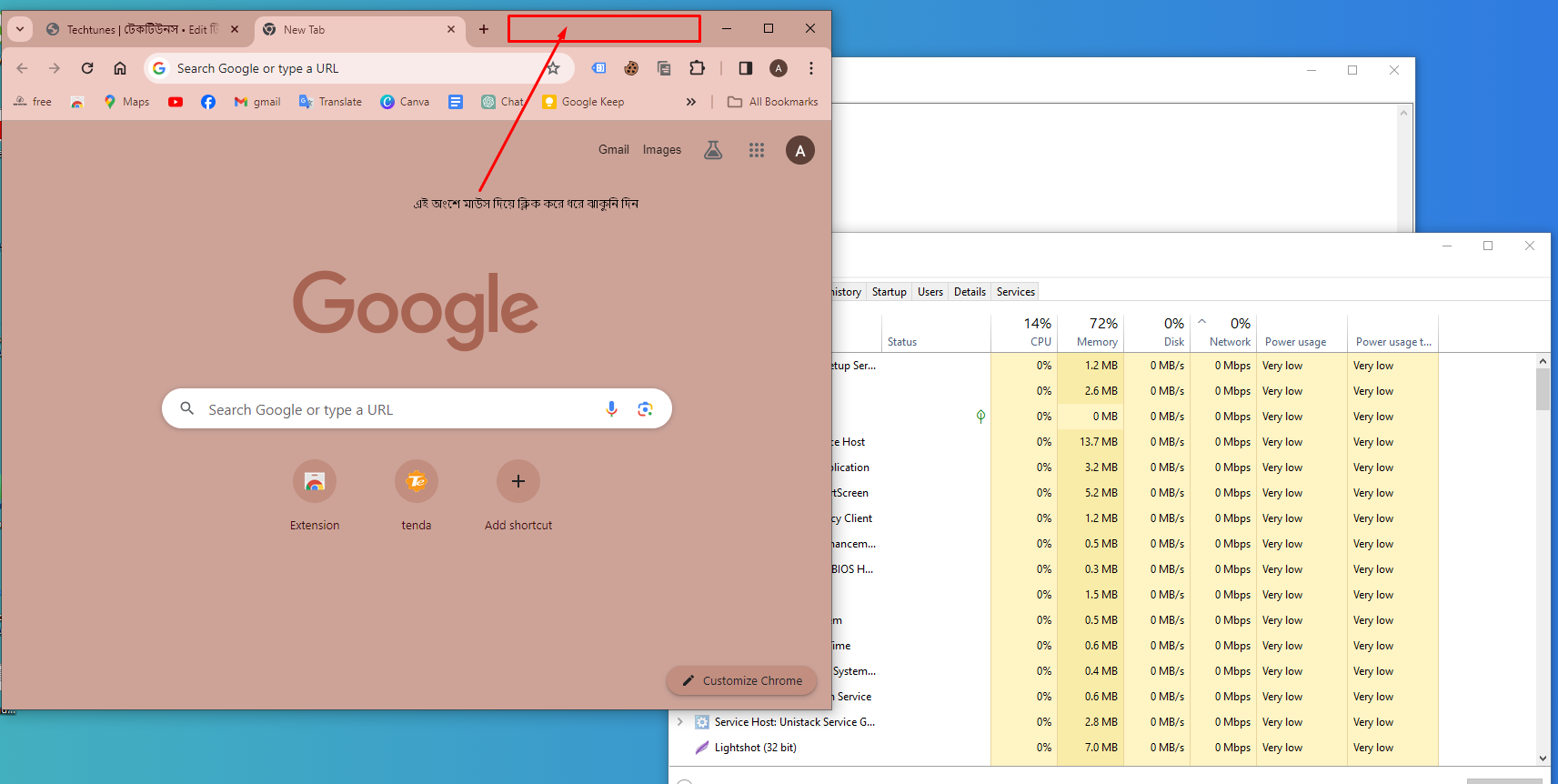Search by image with Google Lens
This screenshot has height=784, width=1558.
[645, 409]
